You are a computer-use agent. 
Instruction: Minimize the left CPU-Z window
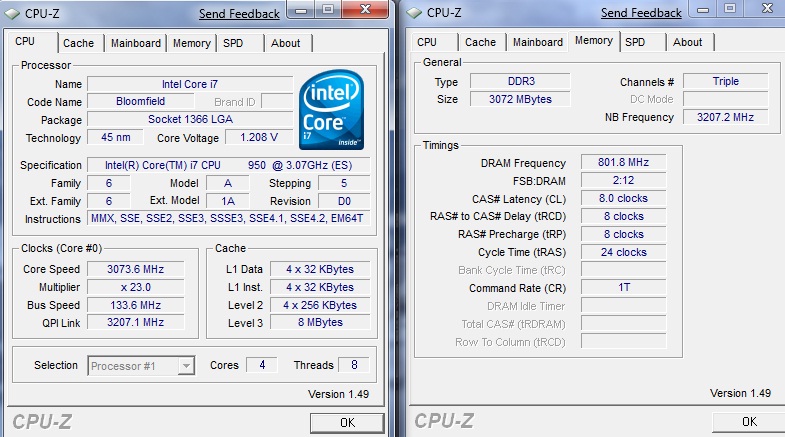point(301,10)
